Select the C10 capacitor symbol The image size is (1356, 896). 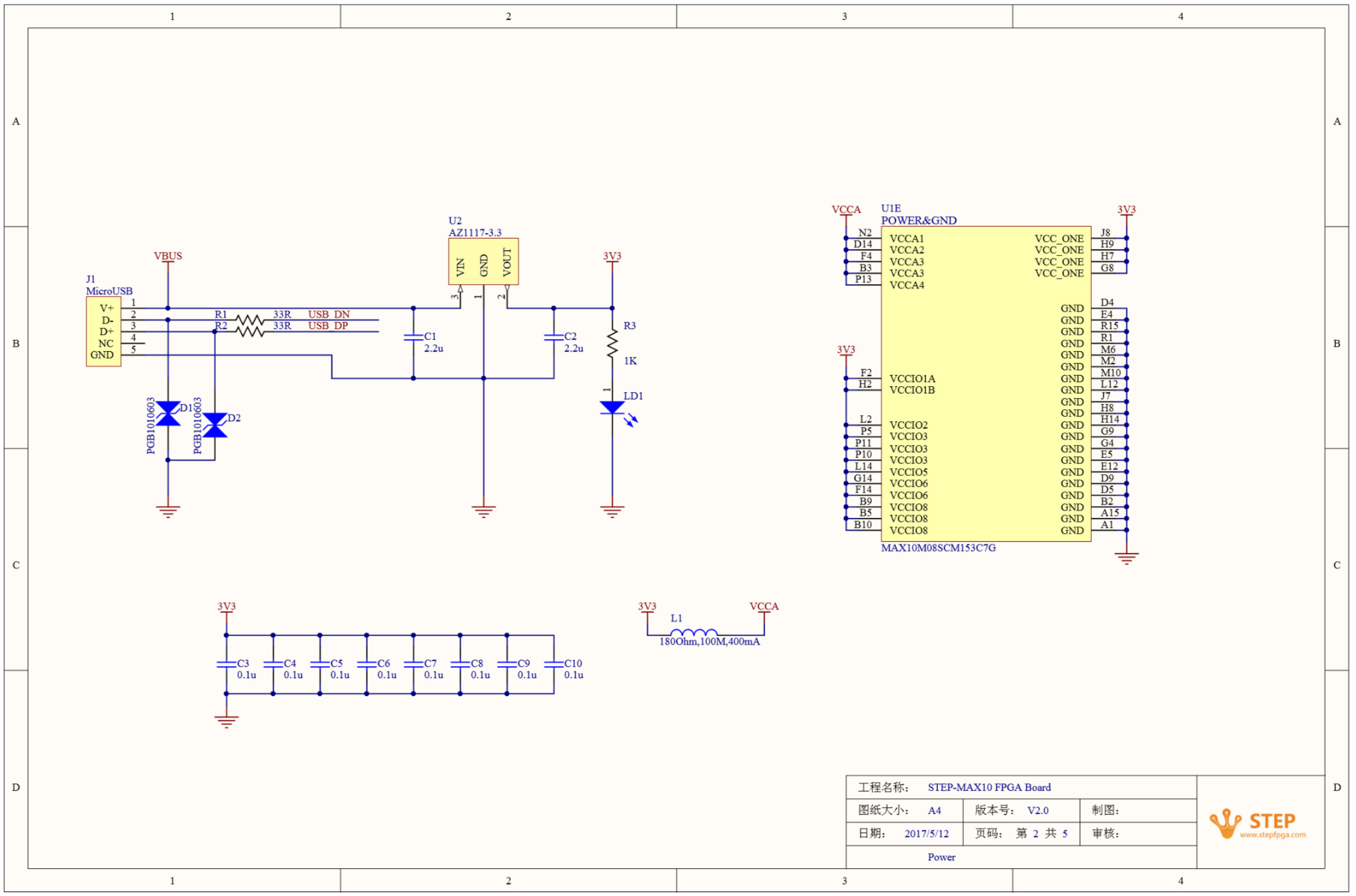click(x=554, y=664)
